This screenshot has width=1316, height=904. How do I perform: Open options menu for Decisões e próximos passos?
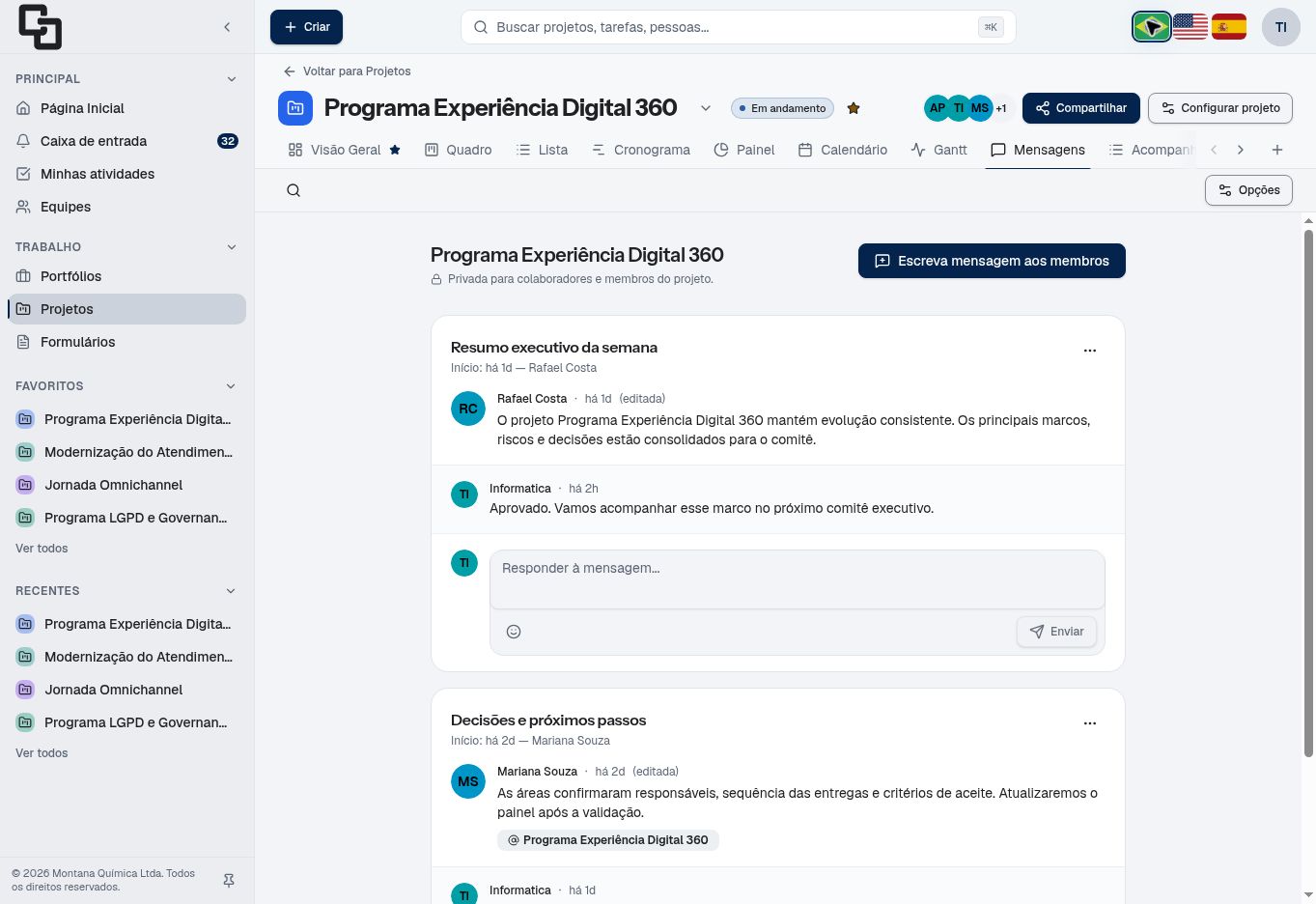point(1090,723)
